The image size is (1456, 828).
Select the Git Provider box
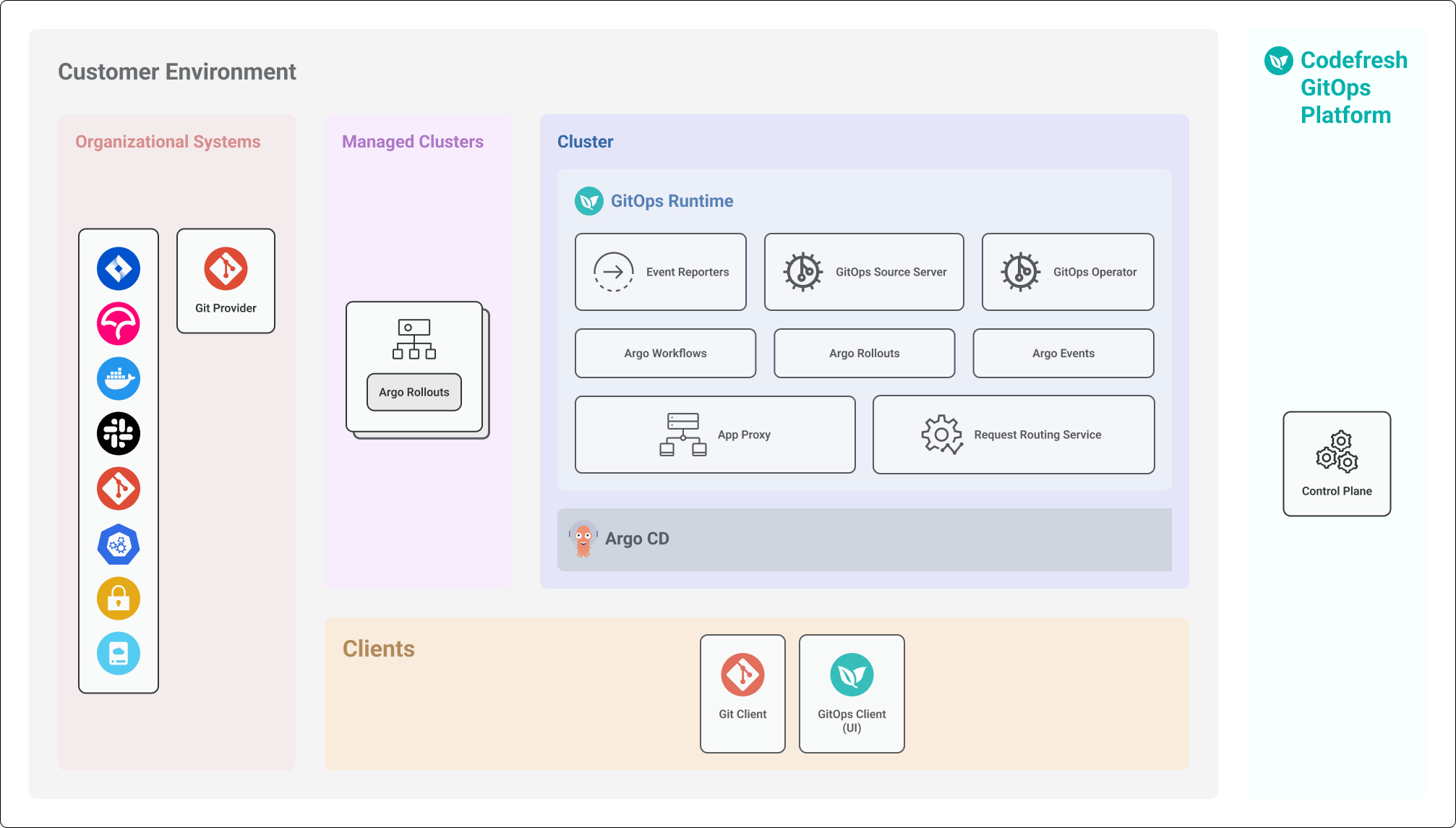click(x=226, y=281)
